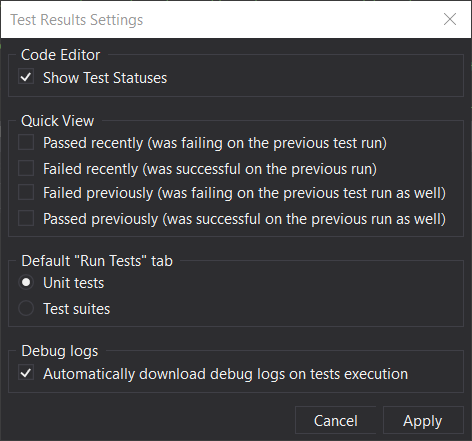The height and width of the screenshot is (441, 472).
Task: Click the Default "Run Tests" tab heading
Action: 97,261
